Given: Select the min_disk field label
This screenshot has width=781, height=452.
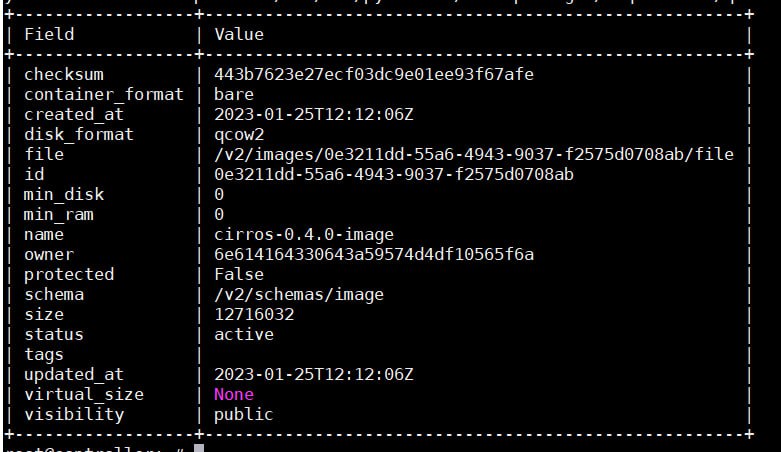Looking at the screenshot, I should (x=64, y=194).
